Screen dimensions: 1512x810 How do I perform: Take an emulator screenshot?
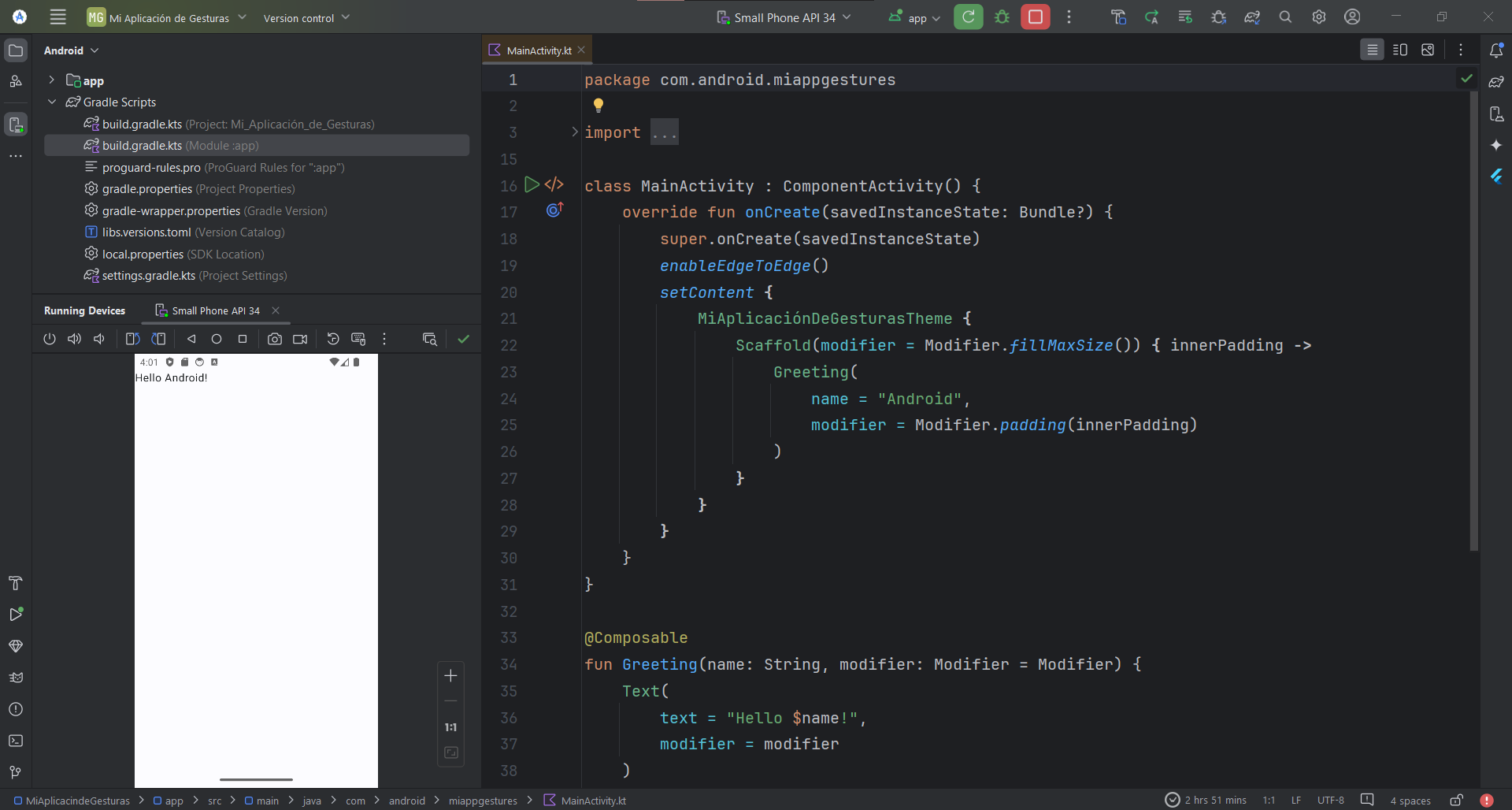coord(274,339)
